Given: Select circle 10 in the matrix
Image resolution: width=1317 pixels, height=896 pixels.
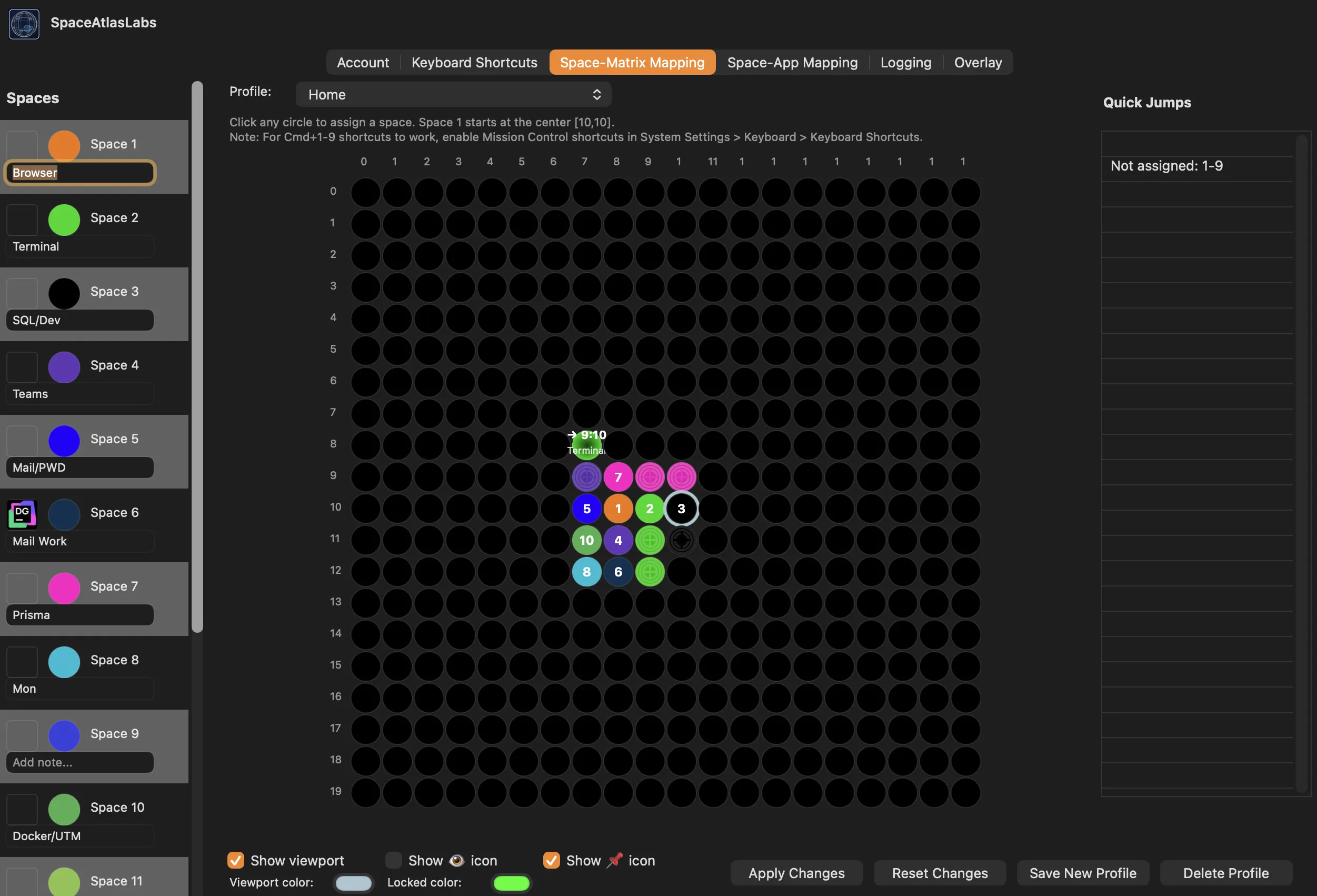Looking at the screenshot, I should pos(586,540).
